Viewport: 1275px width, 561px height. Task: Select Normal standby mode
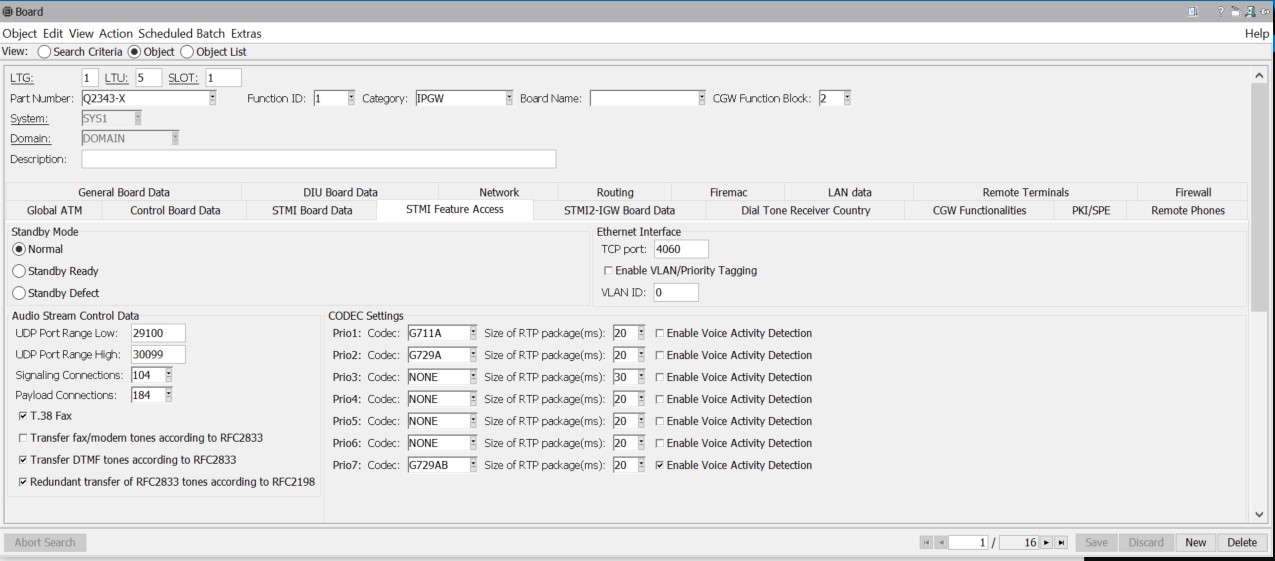coord(19,249)
